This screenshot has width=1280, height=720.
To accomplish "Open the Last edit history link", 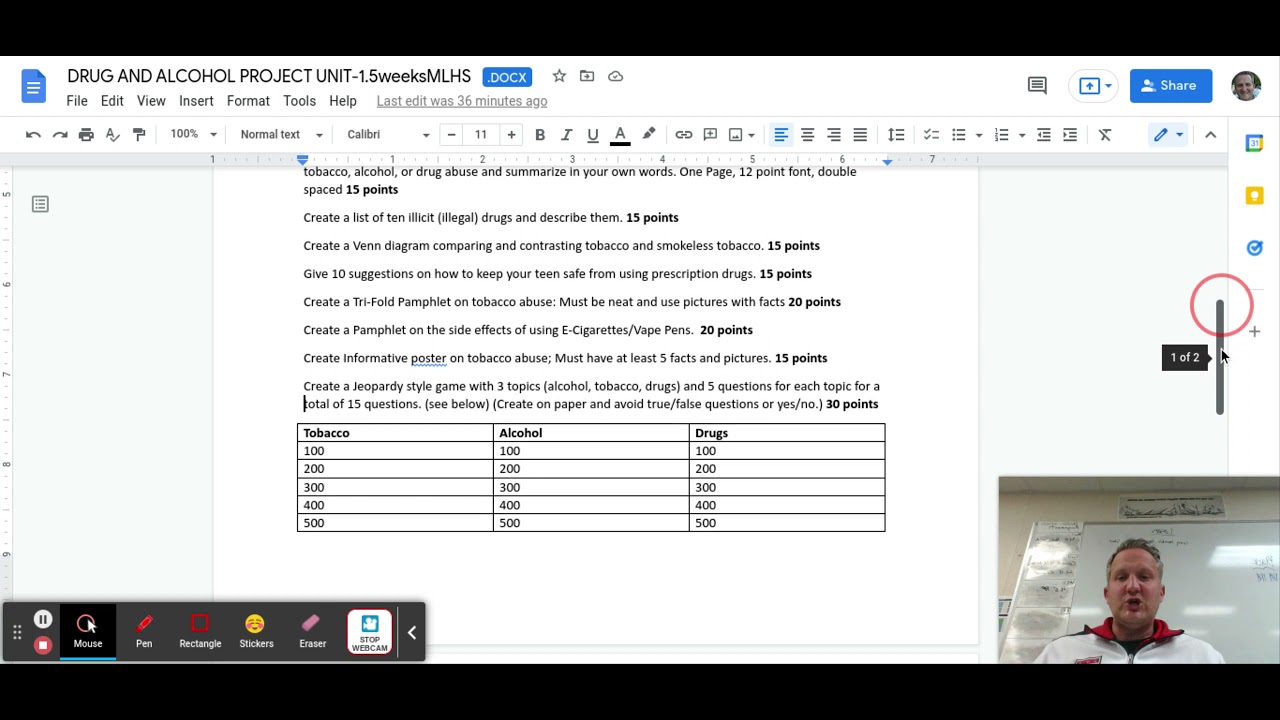I will [x=462, y=101].
